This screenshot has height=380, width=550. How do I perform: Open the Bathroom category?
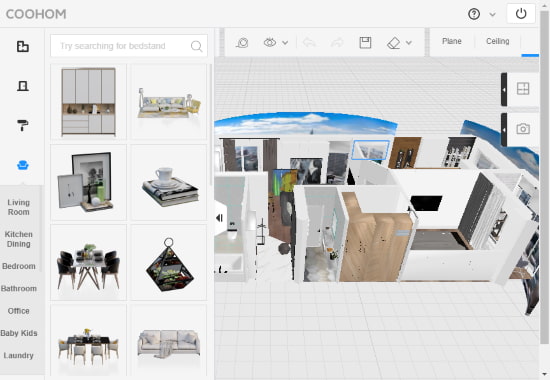coord(19,288)
